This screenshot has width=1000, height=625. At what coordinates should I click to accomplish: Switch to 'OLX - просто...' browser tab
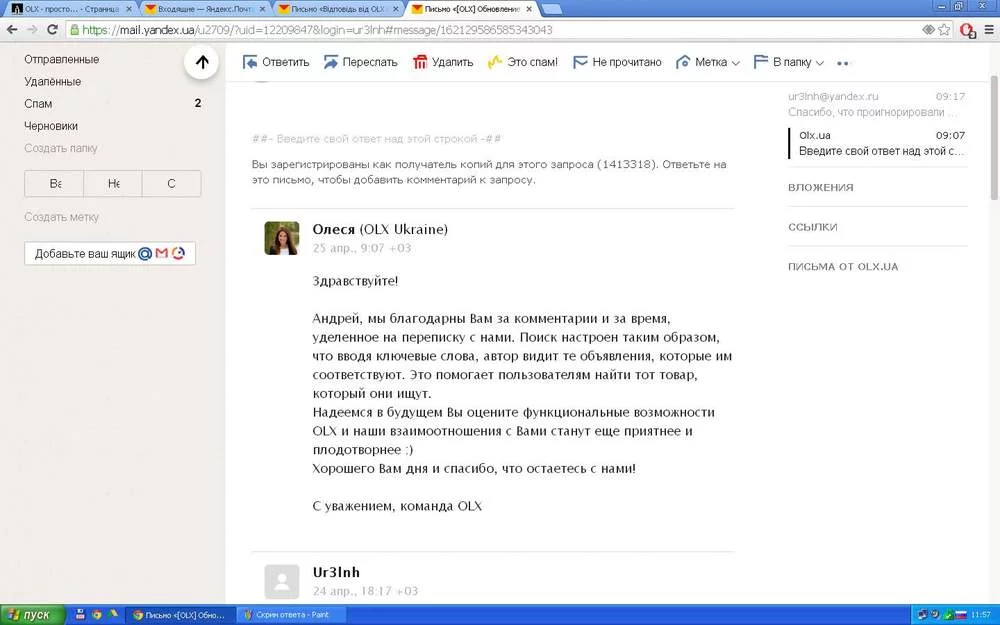[x=69, y=9]
